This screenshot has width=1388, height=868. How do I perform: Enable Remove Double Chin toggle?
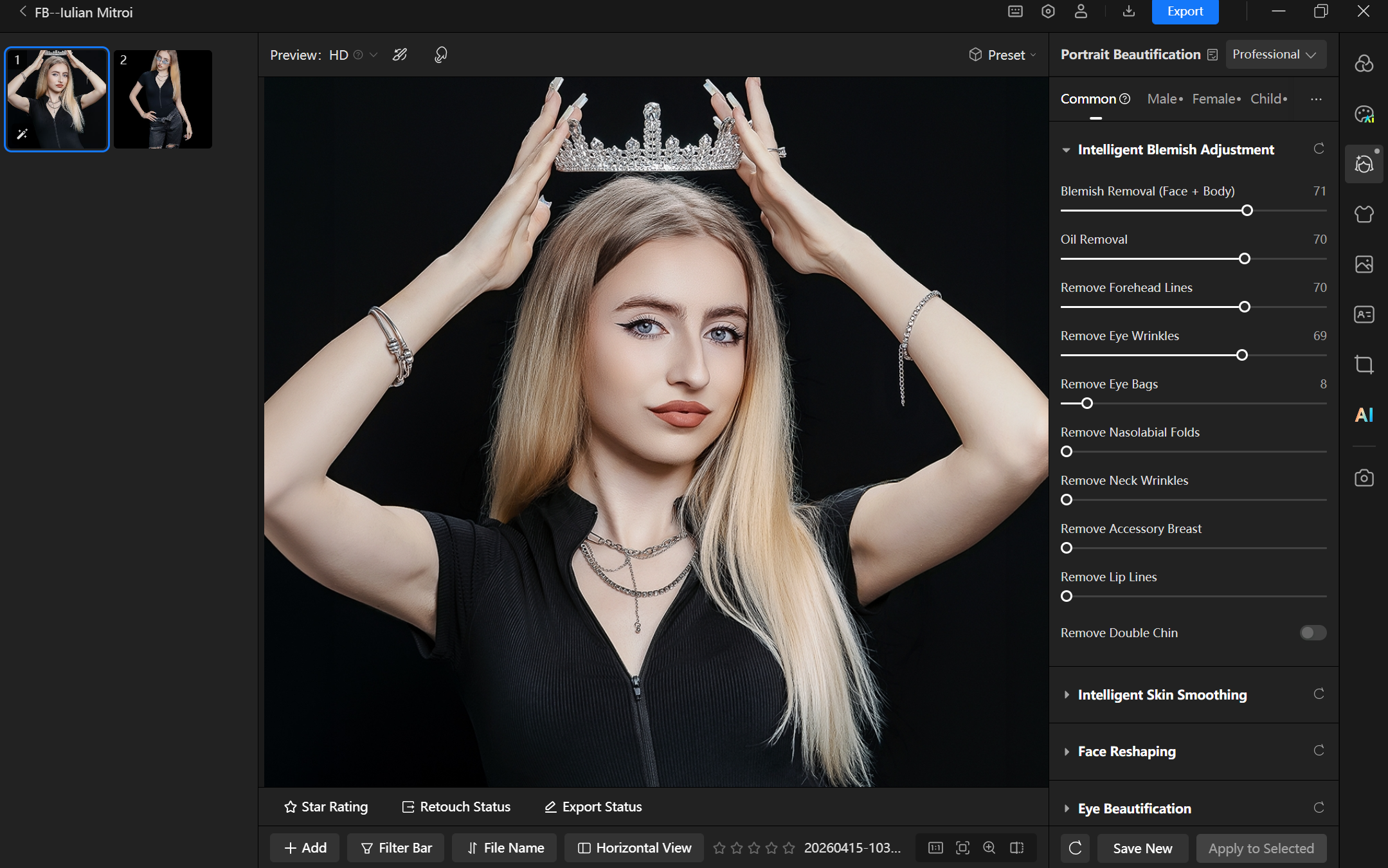click(1312, 633)
